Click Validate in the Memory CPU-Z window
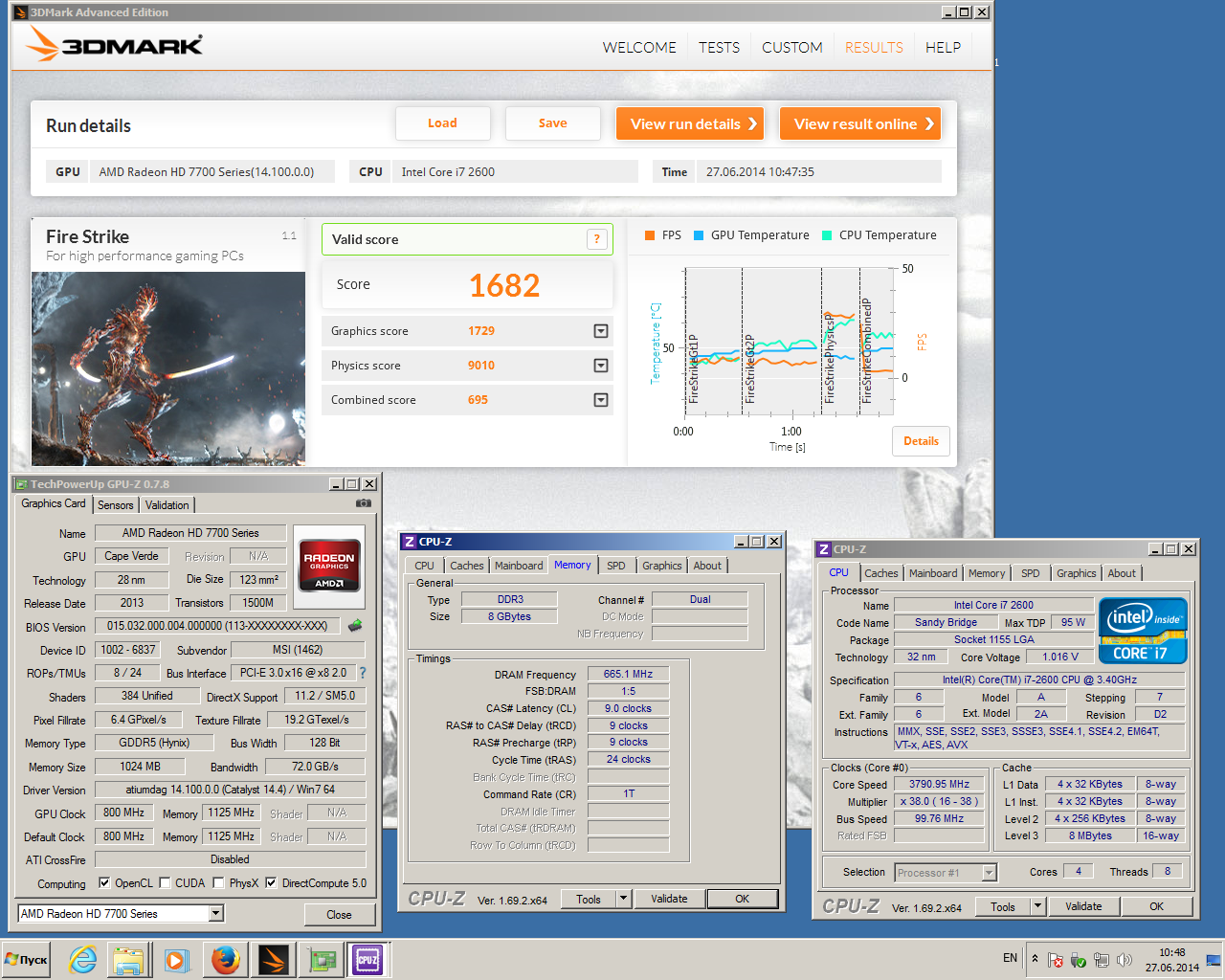Viewport: 1225px width, 980px height. click(669, 899)
